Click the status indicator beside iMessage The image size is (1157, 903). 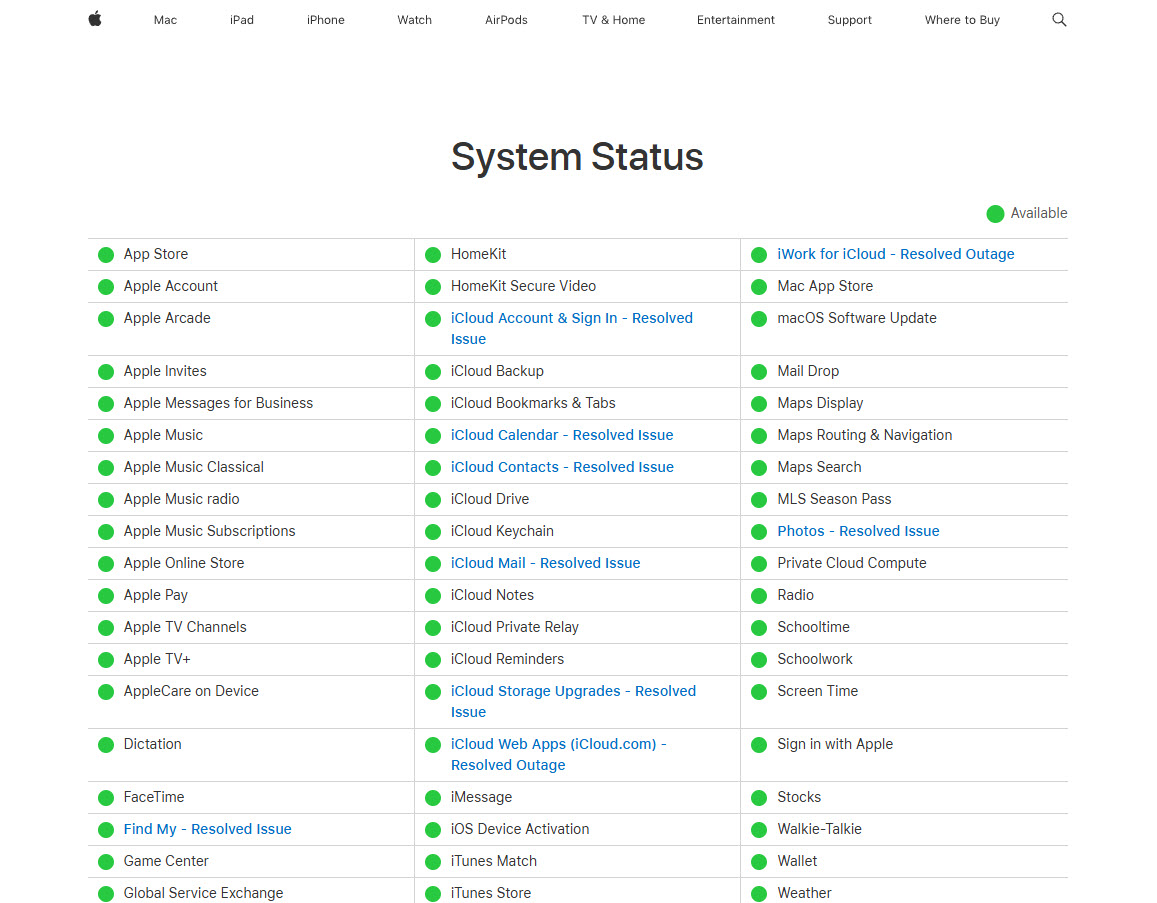433,798
